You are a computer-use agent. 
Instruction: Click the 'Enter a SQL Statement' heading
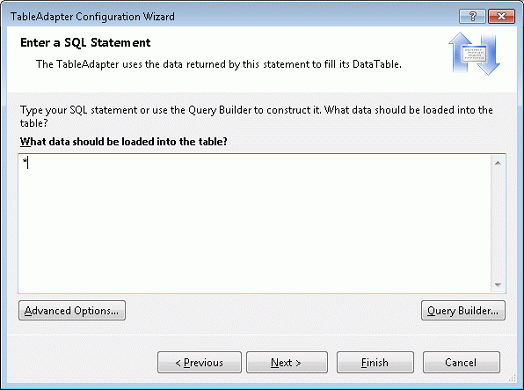(x=85, y=43)
